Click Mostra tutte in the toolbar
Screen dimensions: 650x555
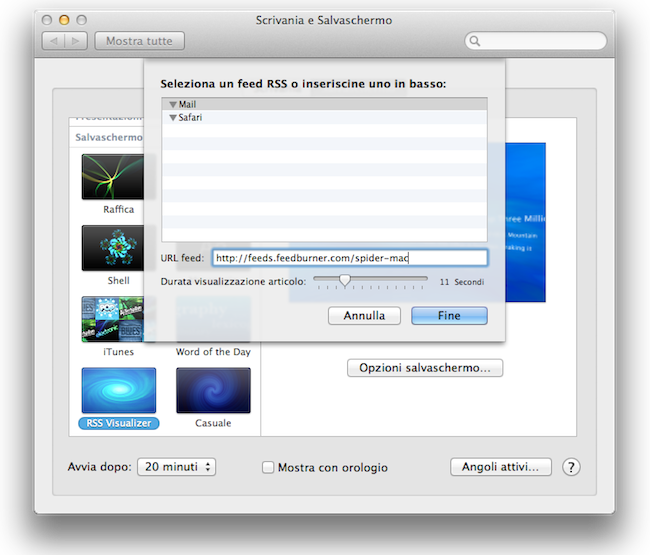click(139, 41)
